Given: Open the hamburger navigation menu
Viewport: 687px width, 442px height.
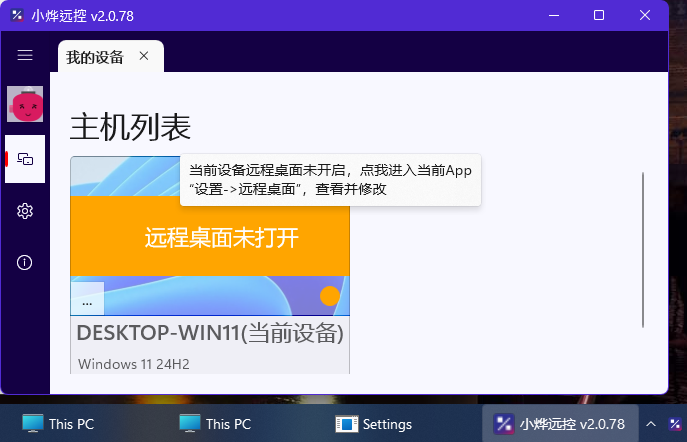Looking at the screenshot, I should (25, 56).
